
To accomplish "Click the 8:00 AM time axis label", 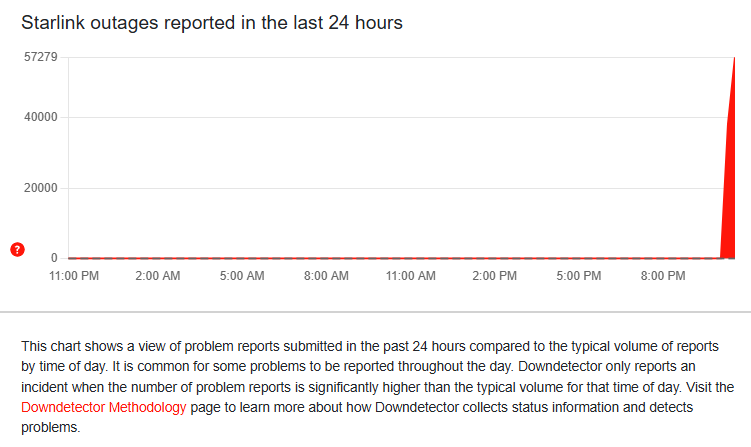I will tap(324, 274).
